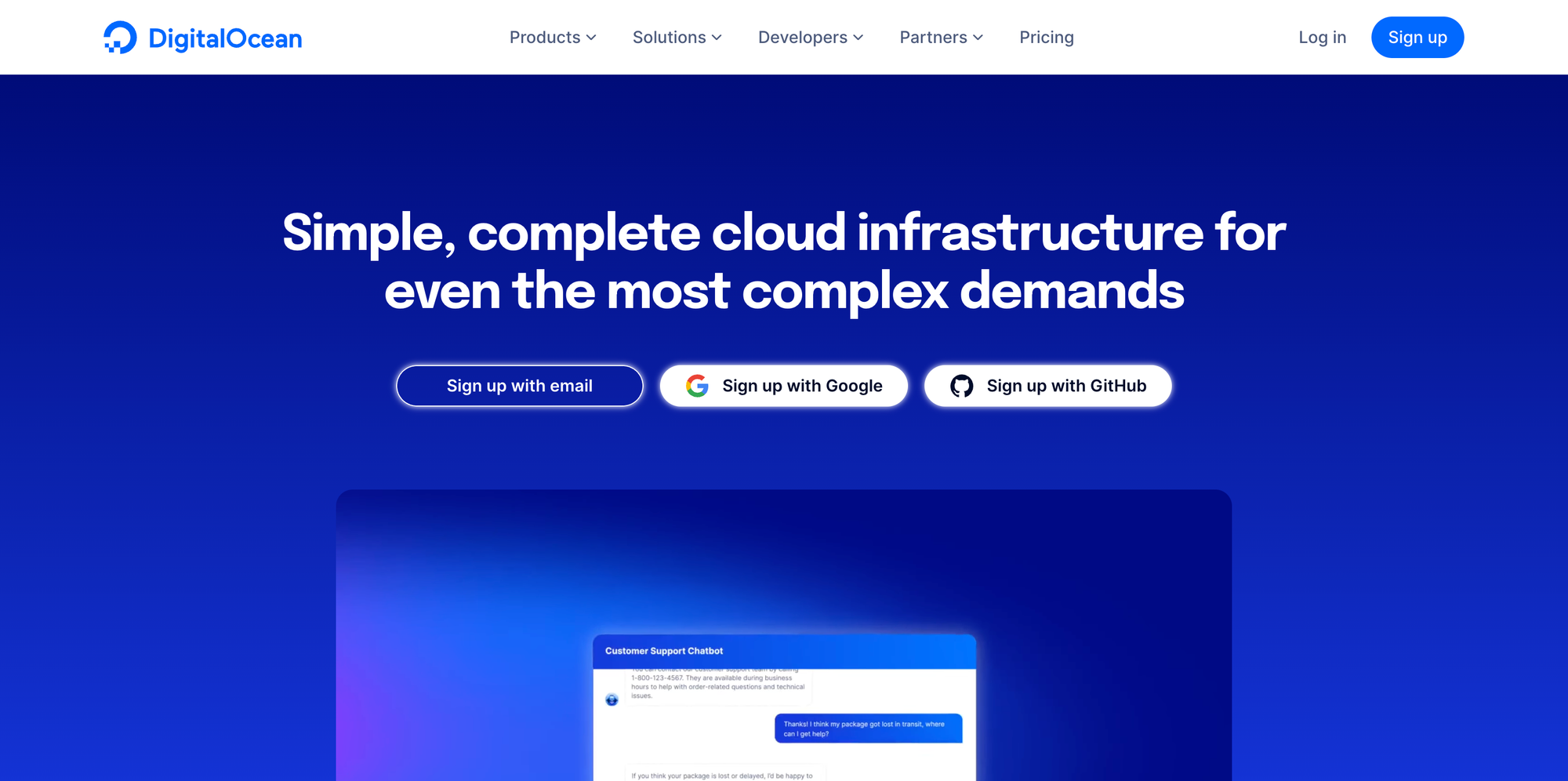Image resolution: width=1568 pixels, height=781 pixels.
Task: Expand the Products chevron arrow
Action: click(591, 38)
